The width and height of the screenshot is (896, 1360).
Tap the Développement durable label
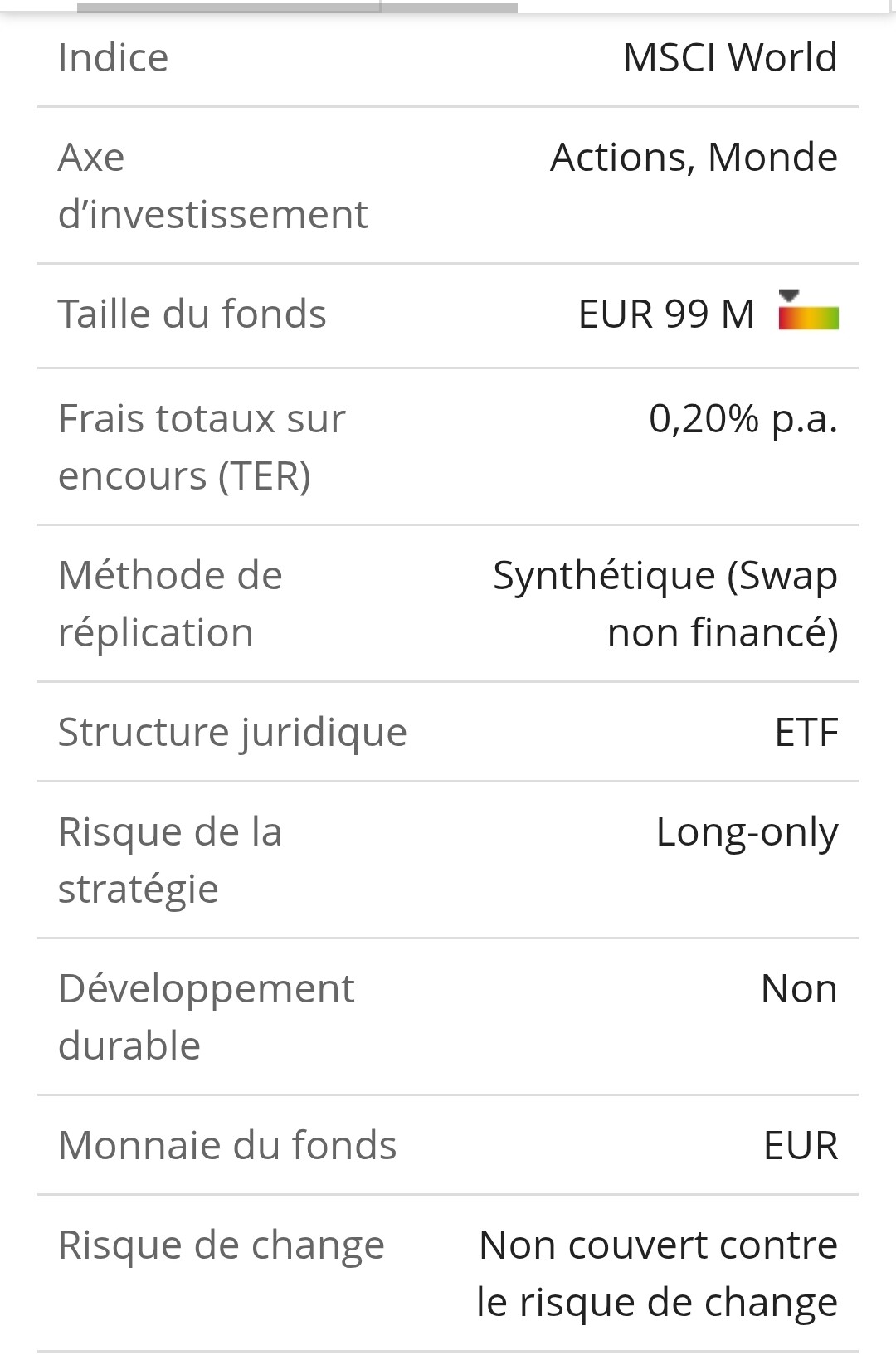(x=206, y=1016)
